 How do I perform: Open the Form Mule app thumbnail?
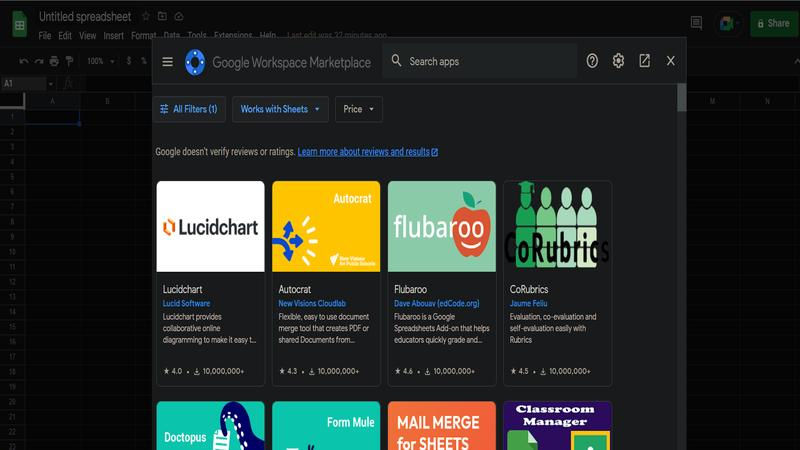[326, 426]
